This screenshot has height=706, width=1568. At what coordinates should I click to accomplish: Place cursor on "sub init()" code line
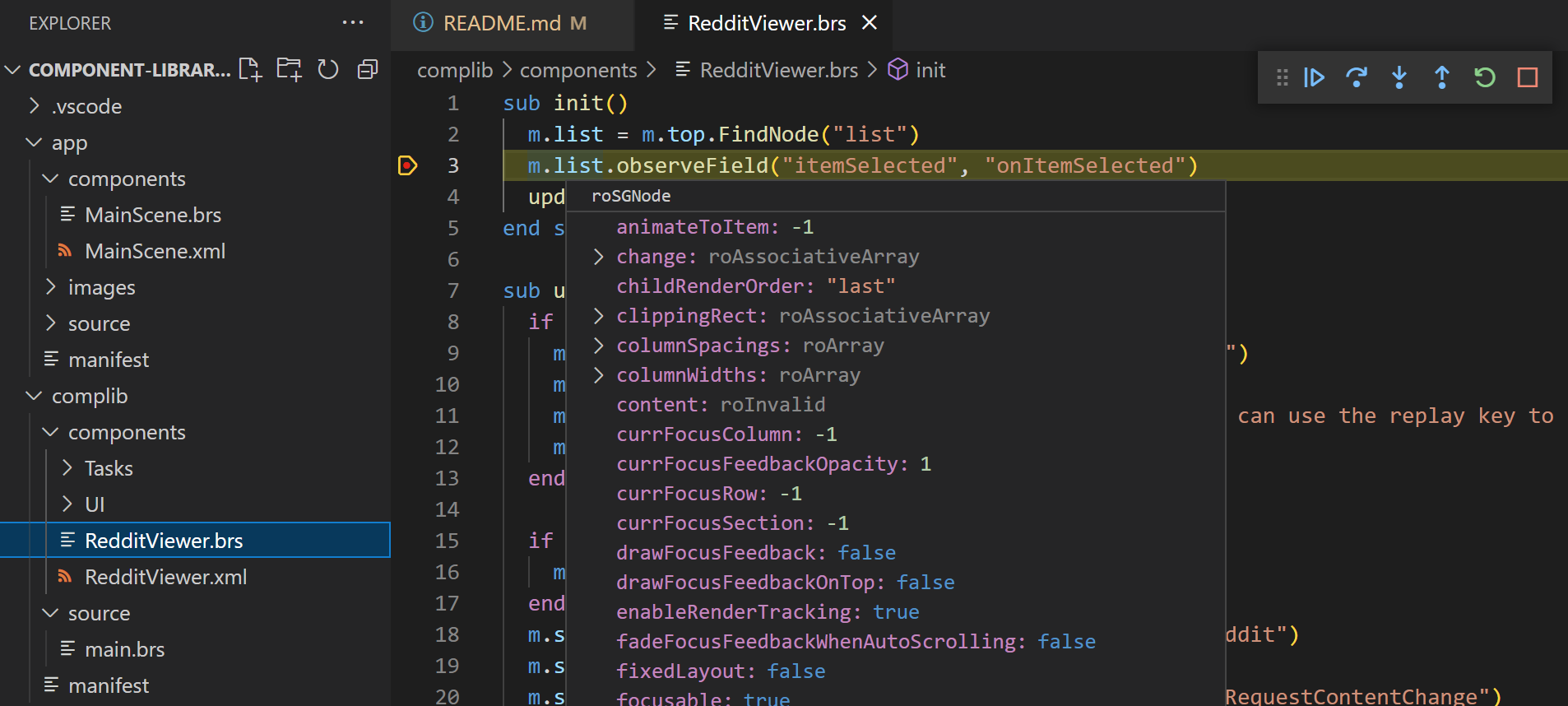(566, 103)
